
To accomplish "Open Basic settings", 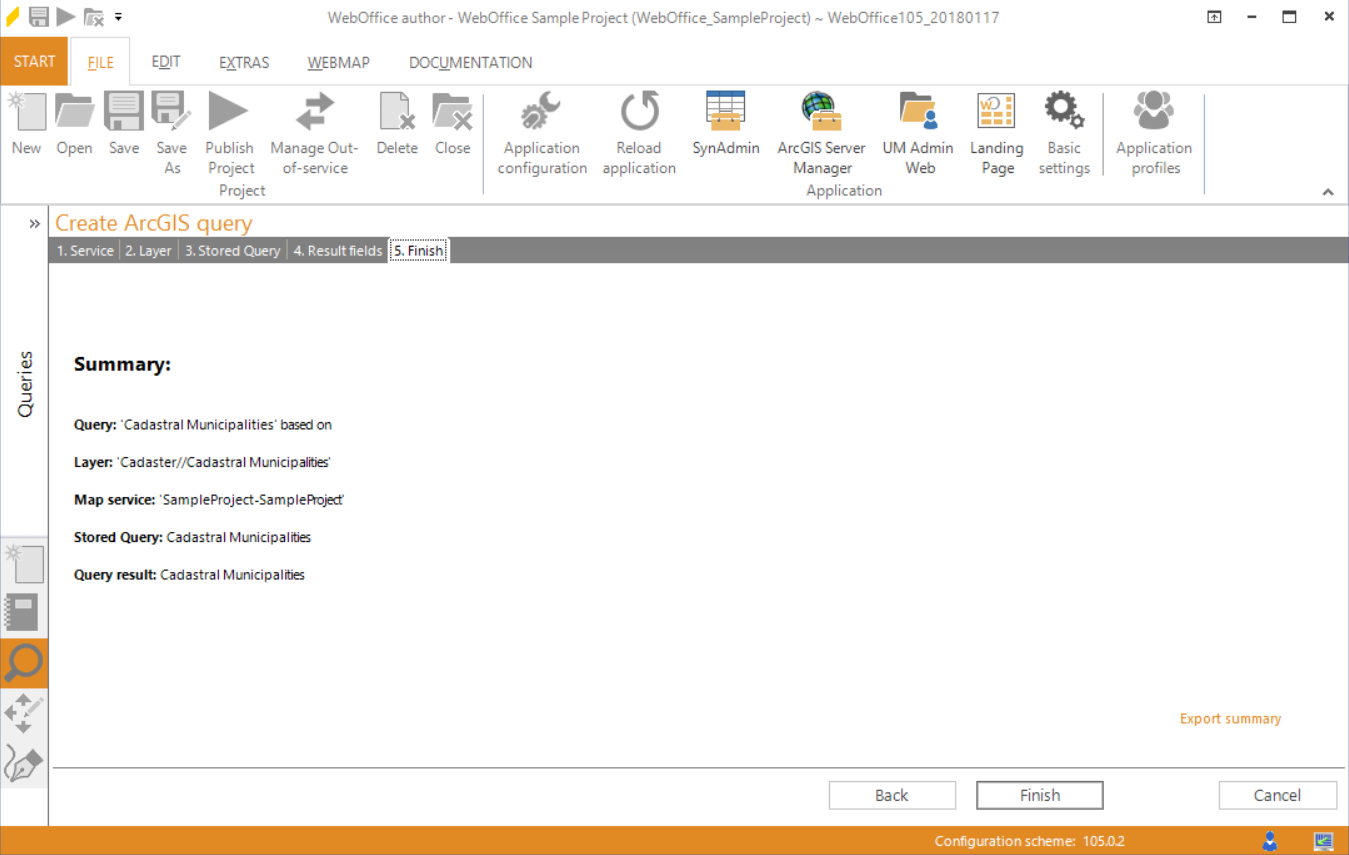I will click(1064, 130).
